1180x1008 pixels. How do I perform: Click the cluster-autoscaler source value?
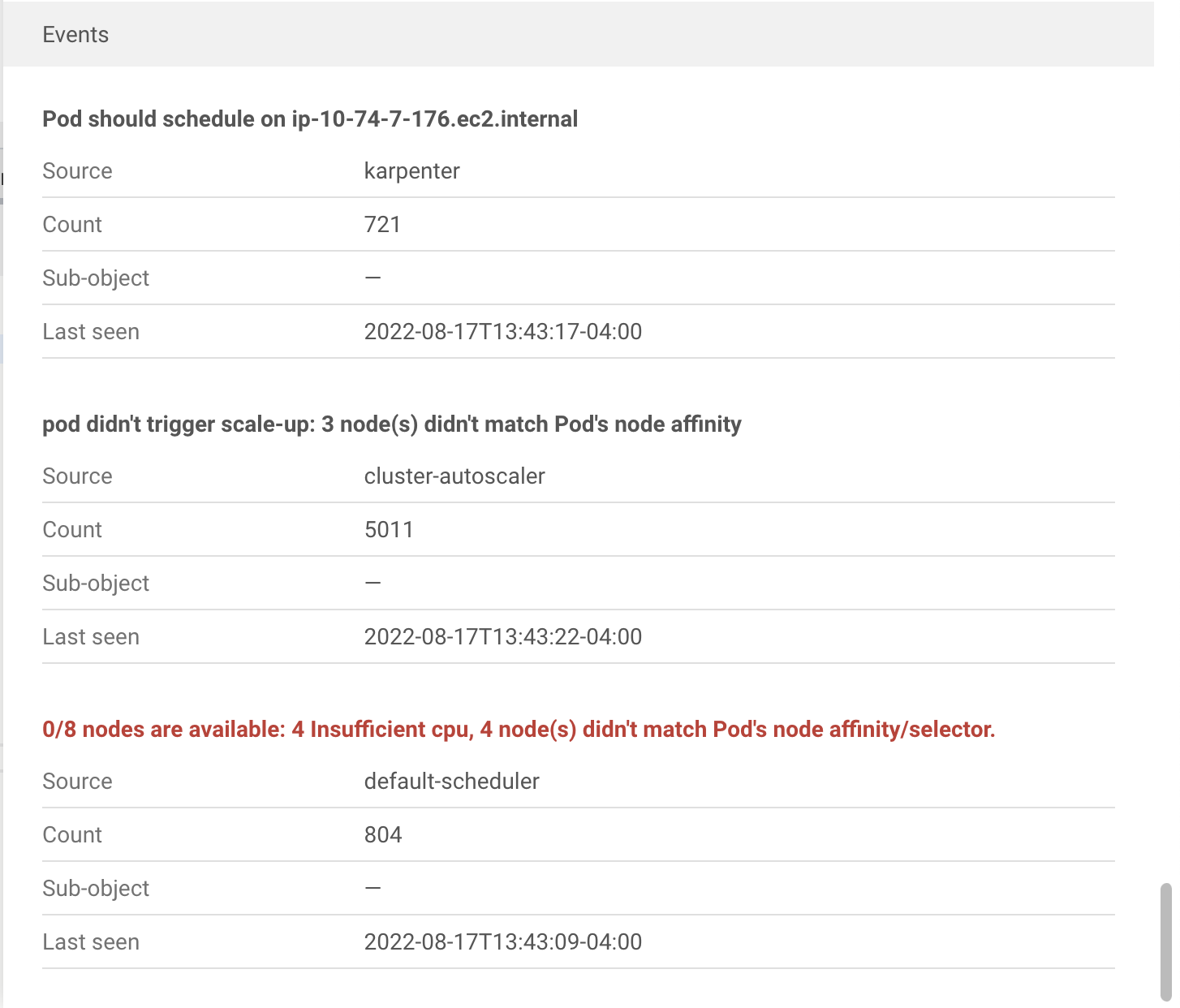point(454,476)
